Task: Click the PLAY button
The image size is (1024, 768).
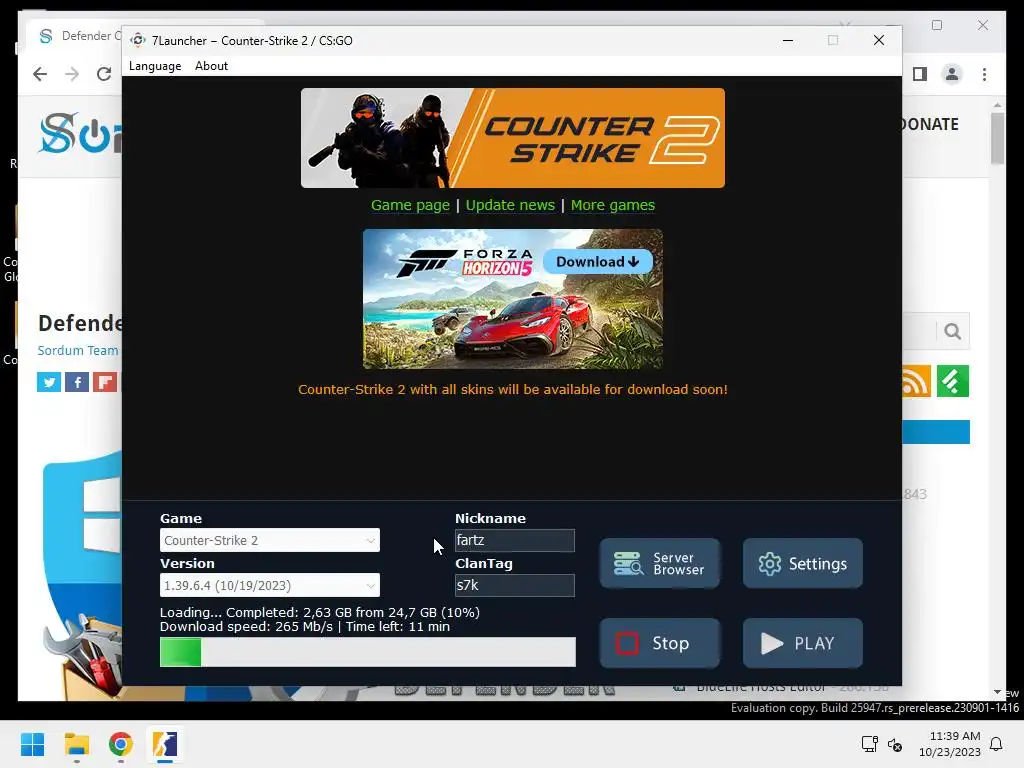Action: point(803,643)
